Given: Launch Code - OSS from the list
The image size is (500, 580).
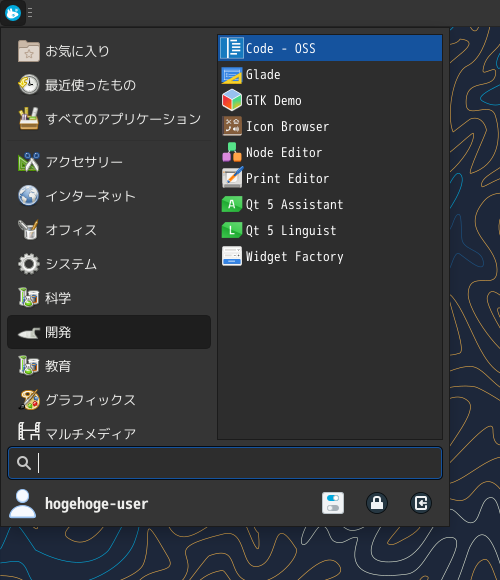Looking at the screenshot, I should pyautogui.click(x=330, y=48).
